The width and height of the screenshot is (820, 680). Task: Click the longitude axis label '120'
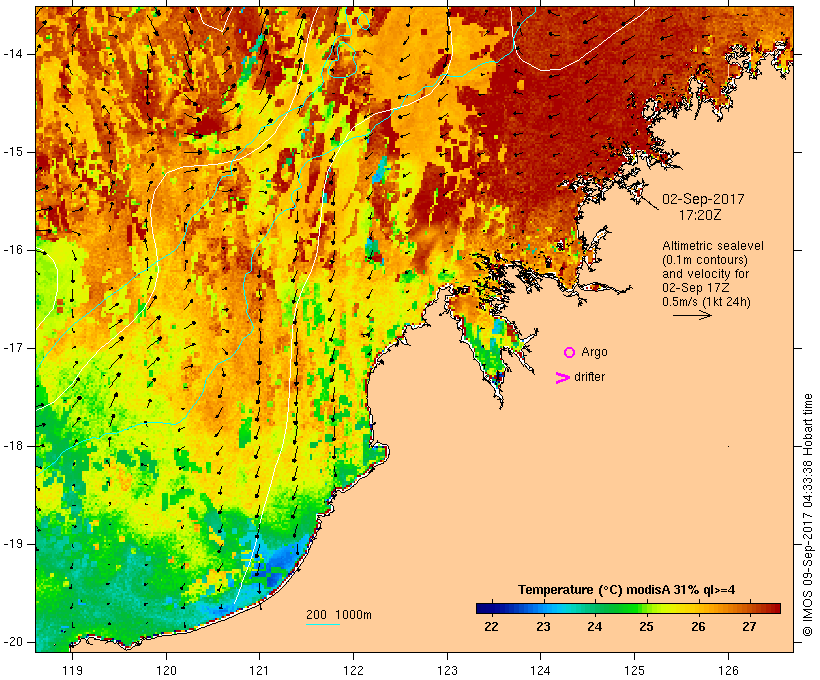166,670
